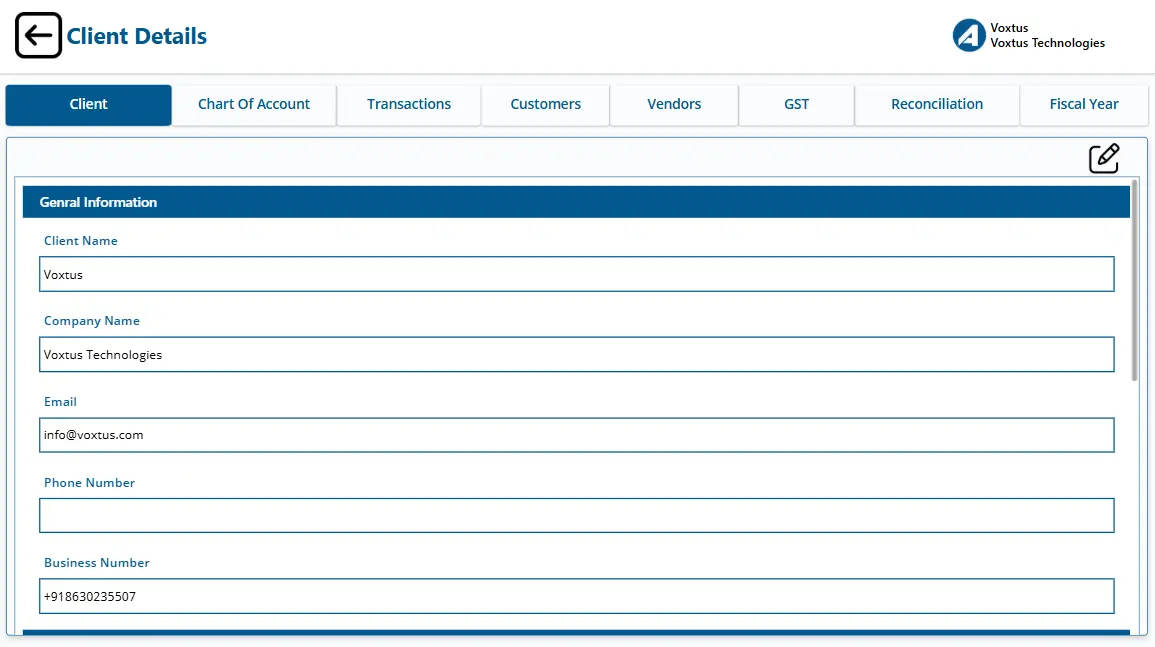Select the Client tab
Screen dimensions: 1155x647
point(88,105)
